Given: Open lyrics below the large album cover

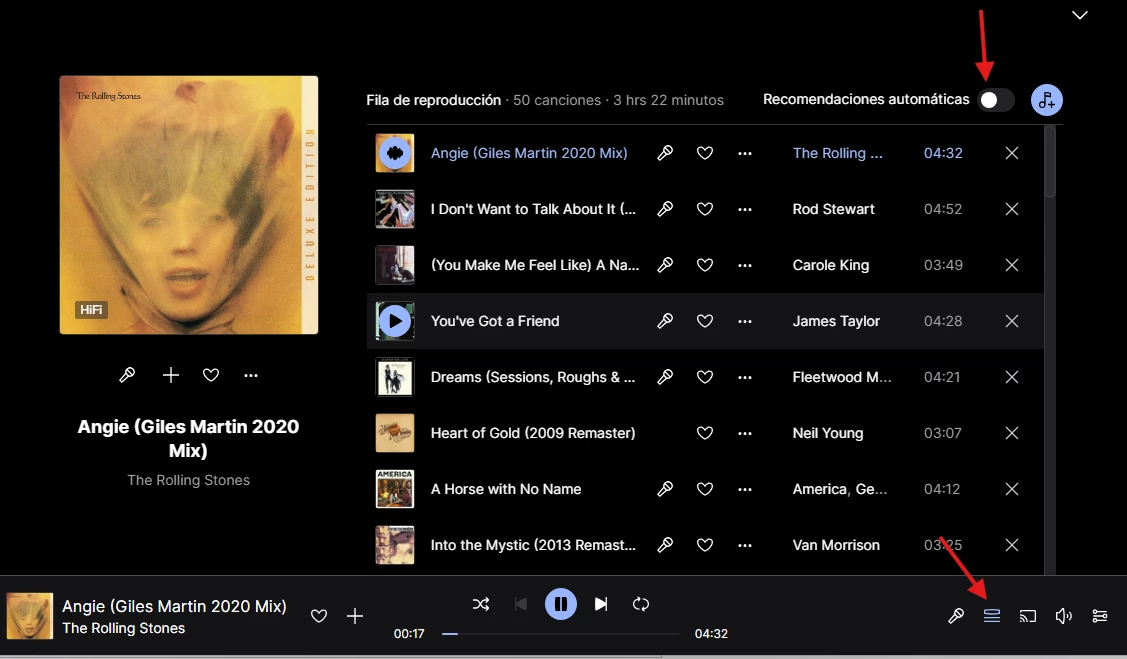Looking at the screenshot, I should [x=127, y=375].
